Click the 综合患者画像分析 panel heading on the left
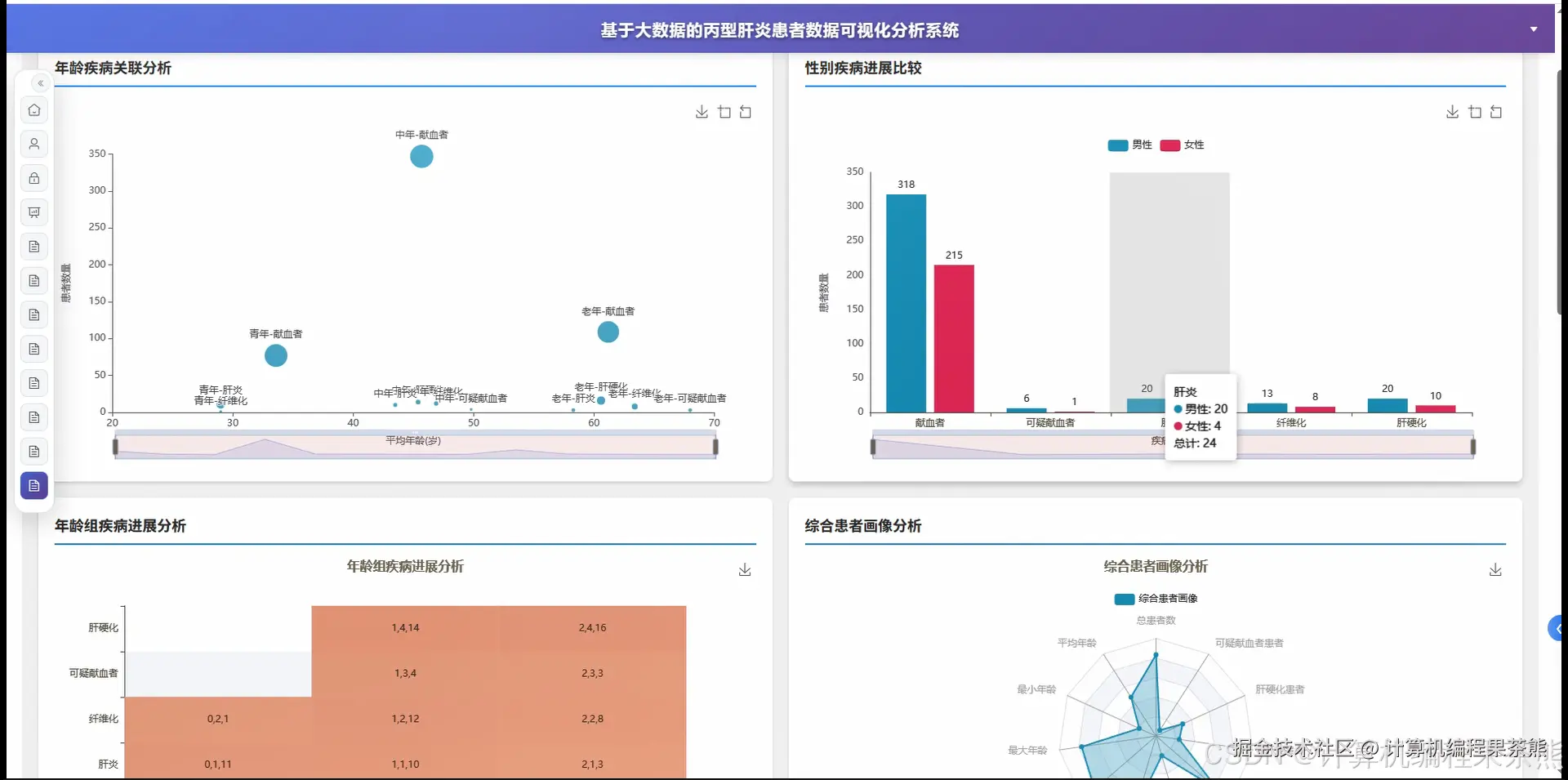The image size is (1568, 780). click(x=863, y=526)
